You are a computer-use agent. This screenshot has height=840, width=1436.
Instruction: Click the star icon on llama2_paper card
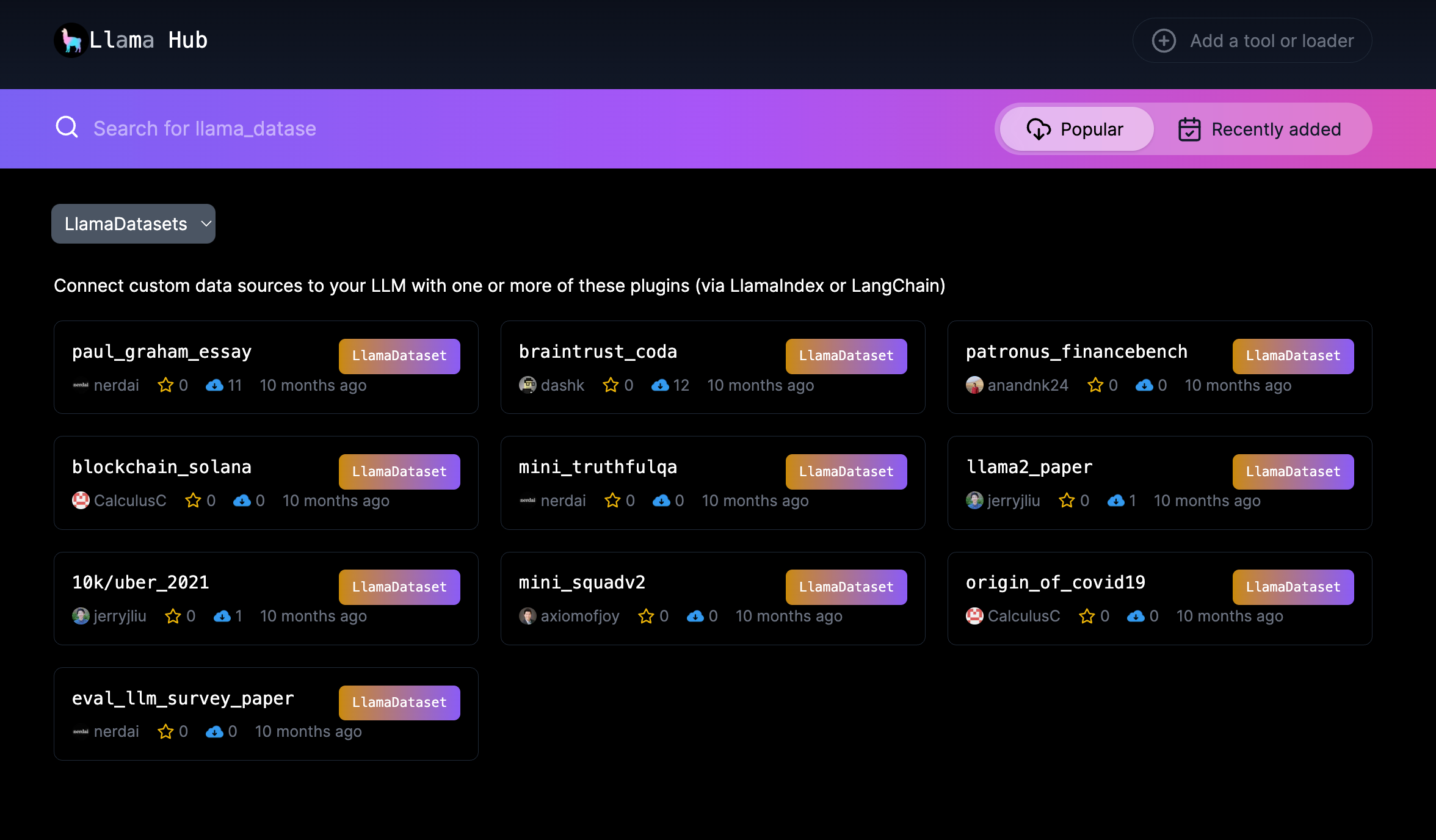tap(1067, 501)
